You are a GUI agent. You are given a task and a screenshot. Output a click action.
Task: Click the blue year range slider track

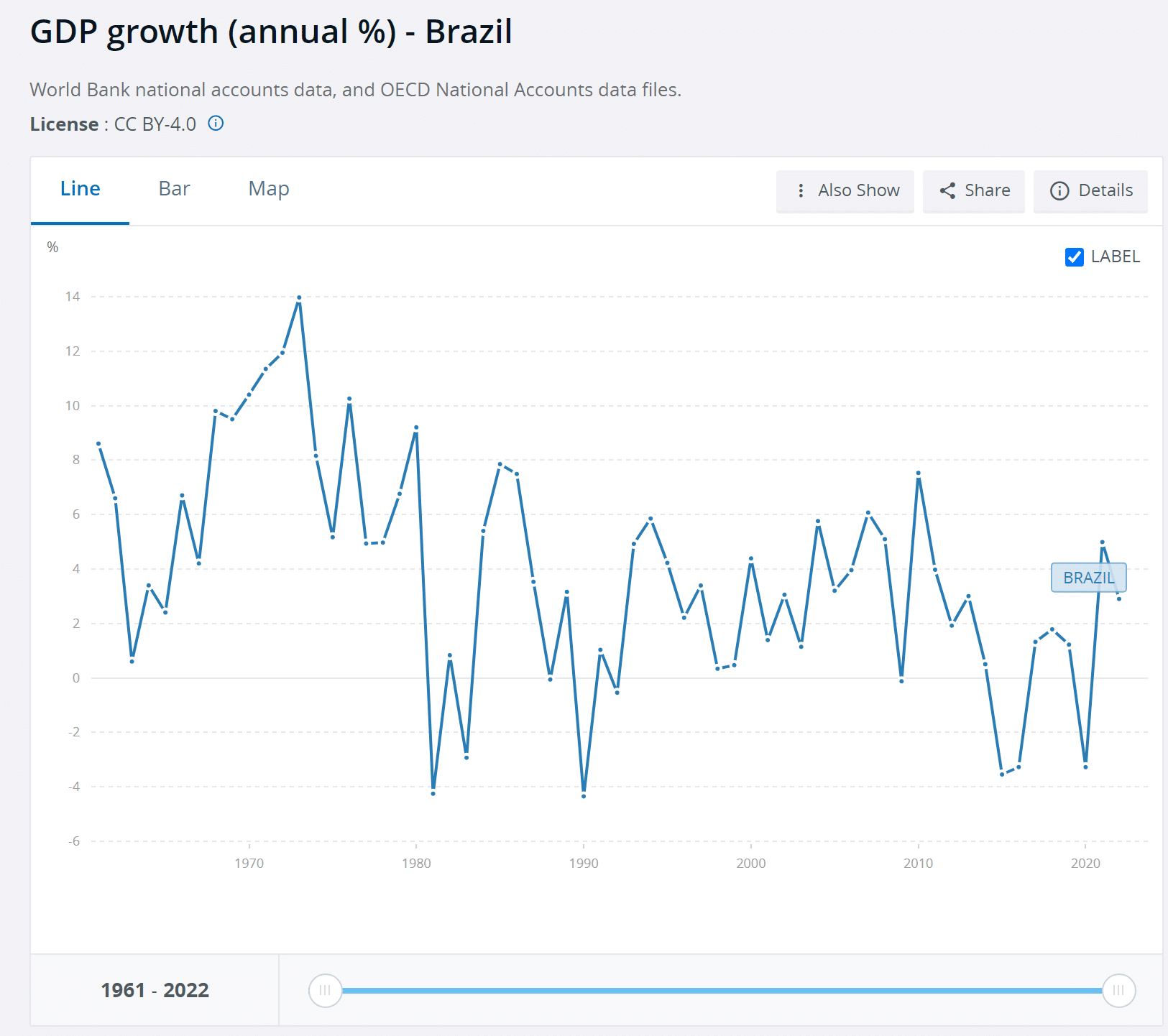tap(722, 991)
